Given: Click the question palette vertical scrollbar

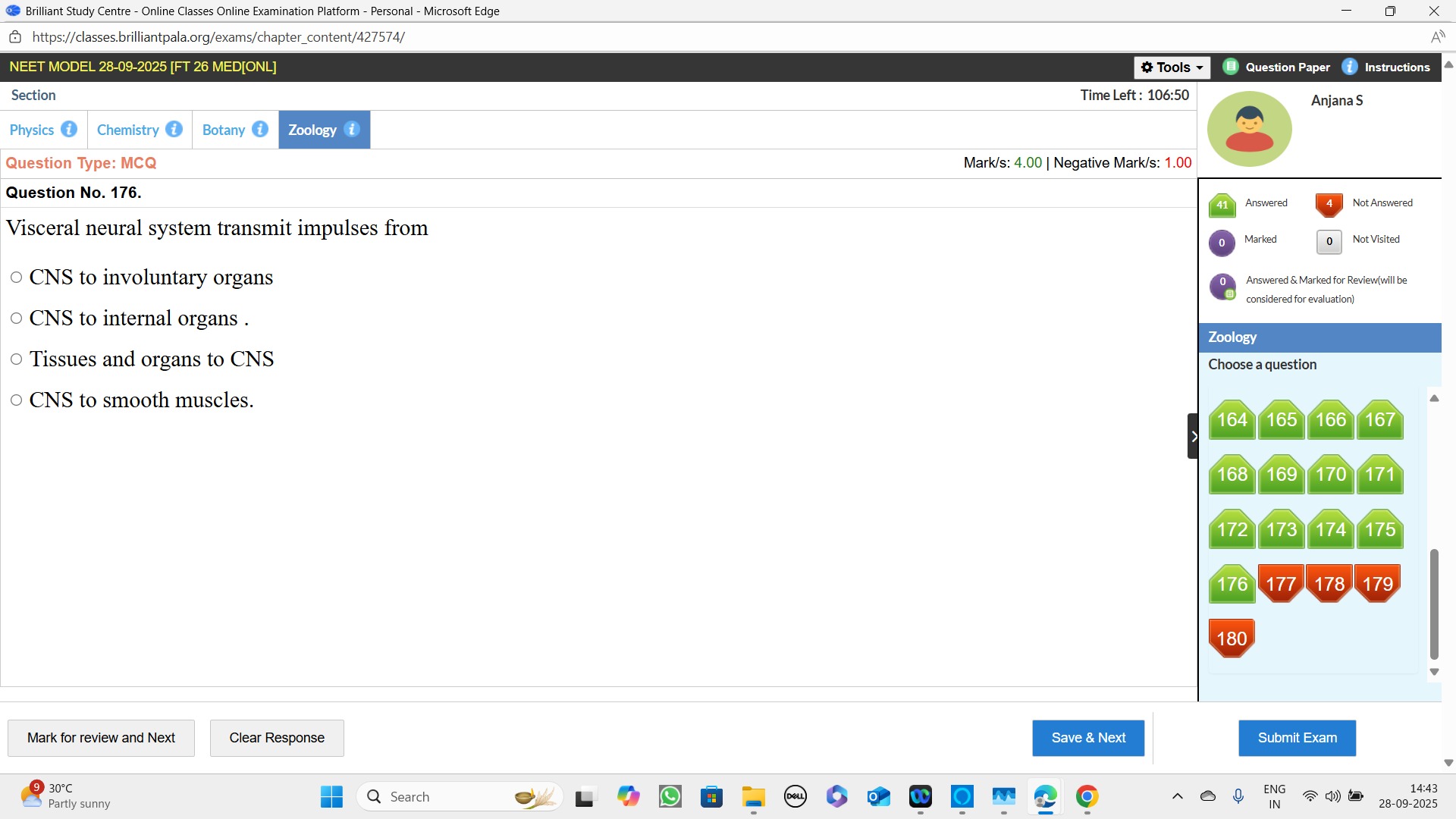Looking at the screenshot, I should (x=1434, y=604).
